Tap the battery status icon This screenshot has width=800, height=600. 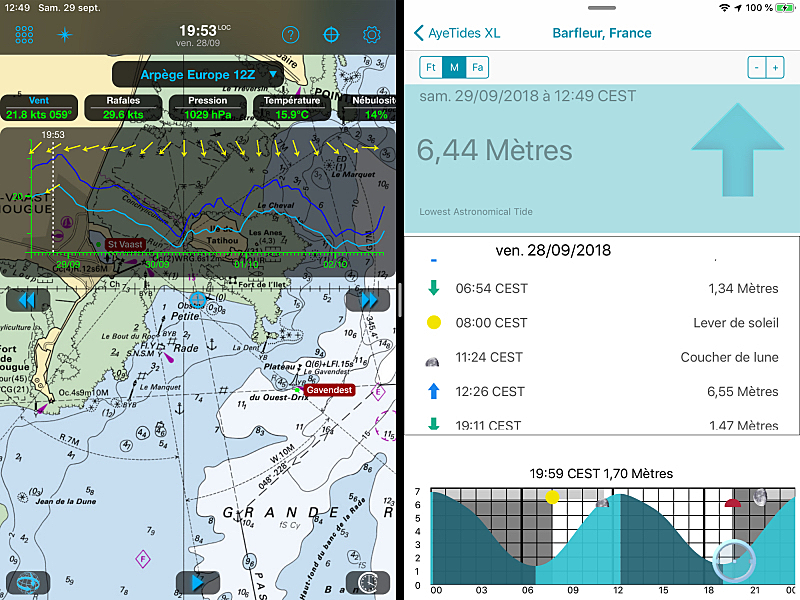785,8
